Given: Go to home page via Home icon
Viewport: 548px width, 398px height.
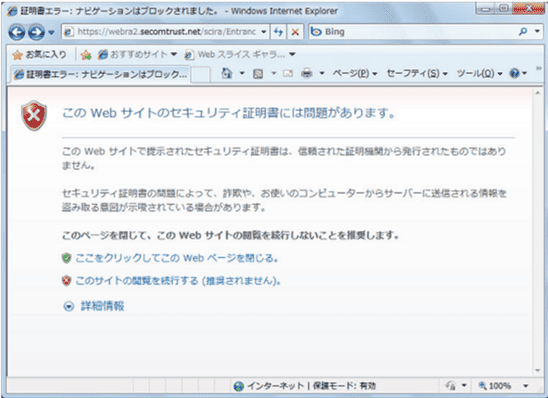Looking at the screenshot, I should [227, 73].
